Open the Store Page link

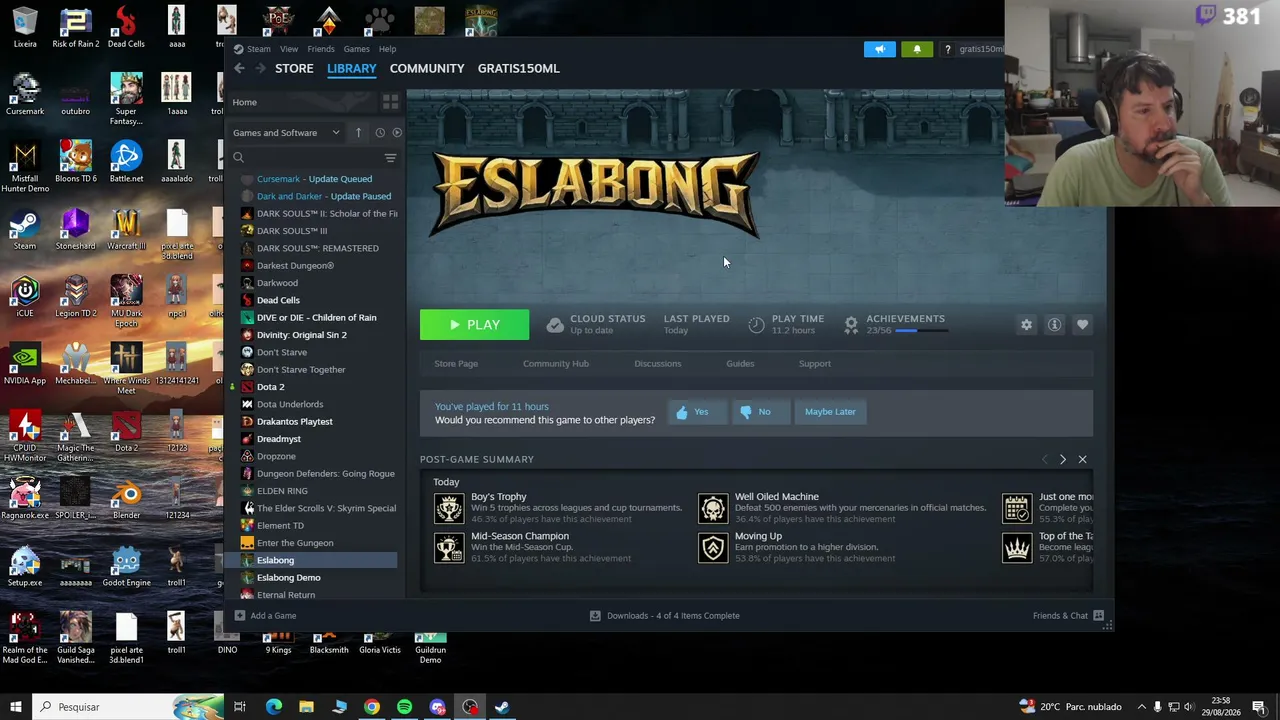tap(456, 364)
